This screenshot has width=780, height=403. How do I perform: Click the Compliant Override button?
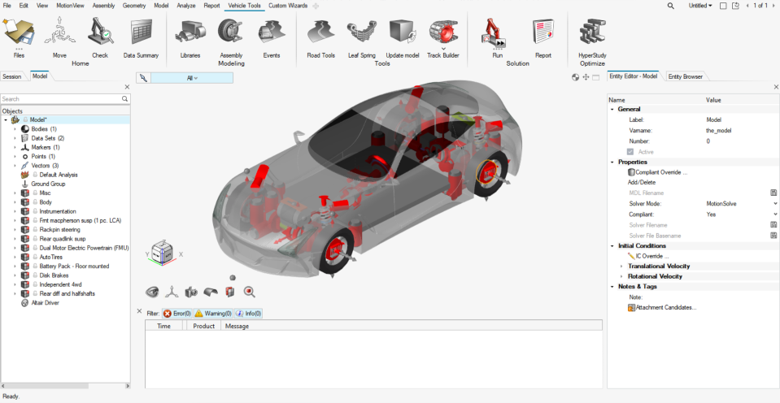pos(658,172)
